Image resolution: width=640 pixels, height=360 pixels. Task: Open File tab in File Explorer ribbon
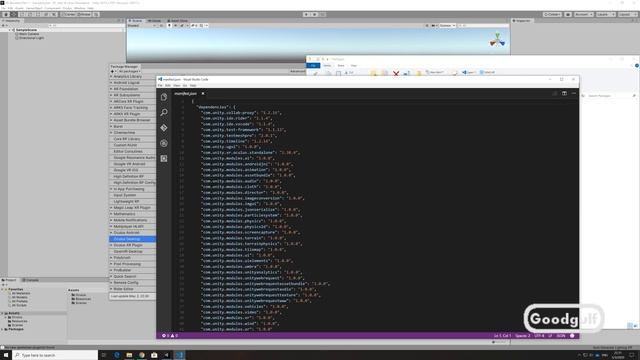[x=313, y=65]
